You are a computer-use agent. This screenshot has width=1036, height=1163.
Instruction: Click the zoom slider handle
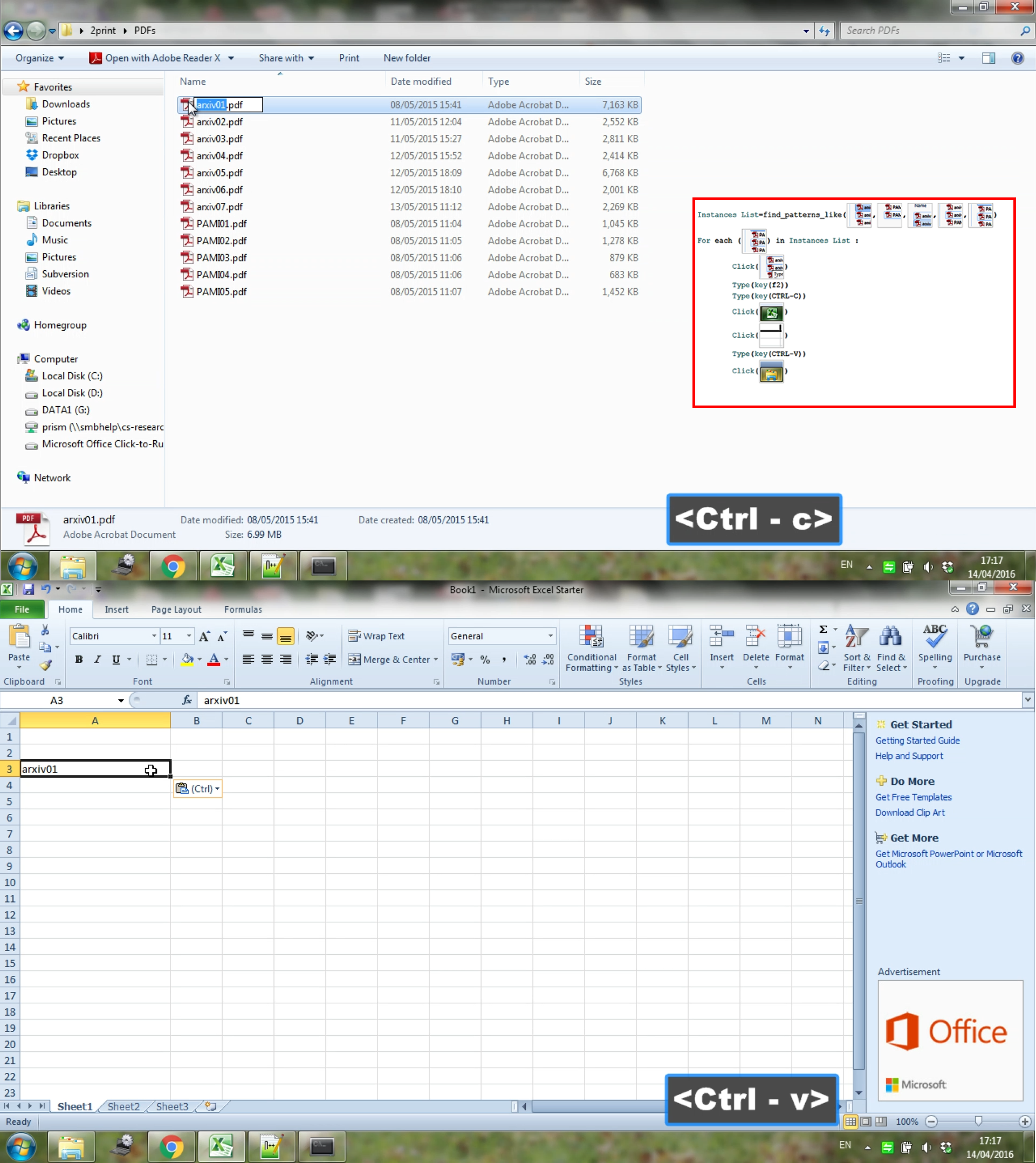click(x=978, y=1121)
